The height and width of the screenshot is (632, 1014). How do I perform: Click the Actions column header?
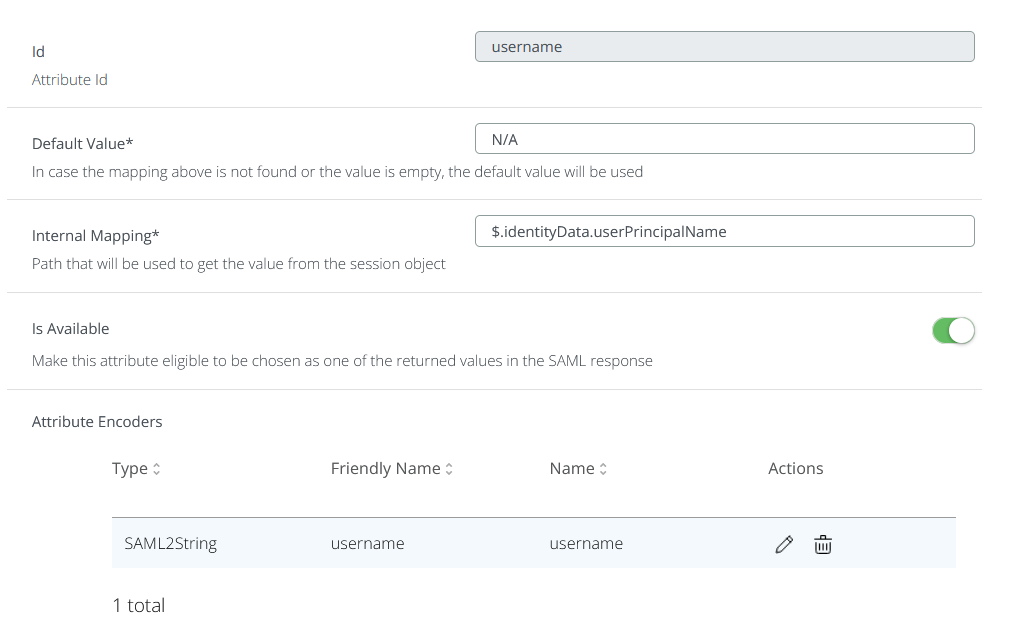click(x=795, y=468)
